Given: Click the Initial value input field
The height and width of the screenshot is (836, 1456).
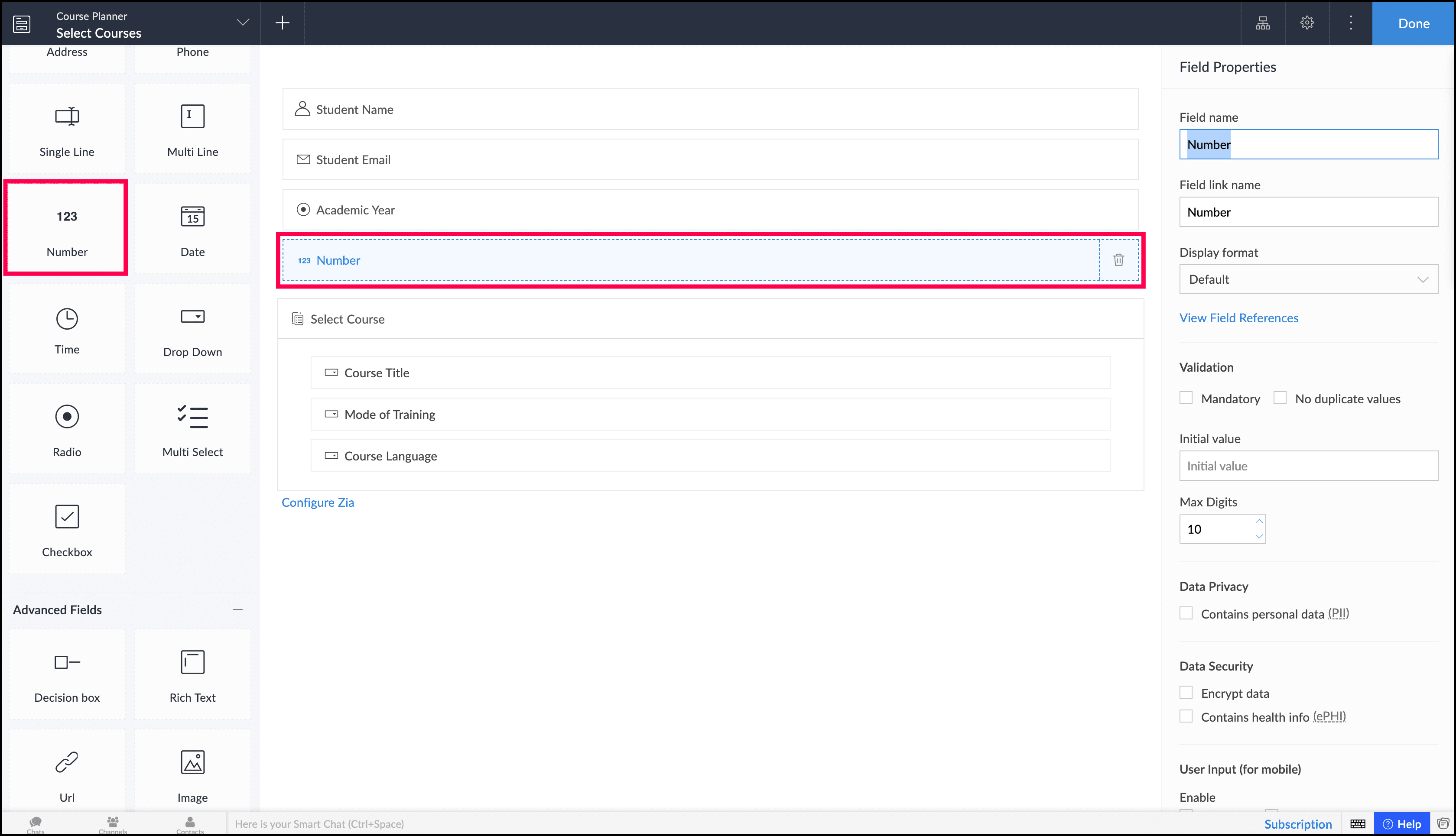Looking at the screenshot, I should coord(1308,466).
